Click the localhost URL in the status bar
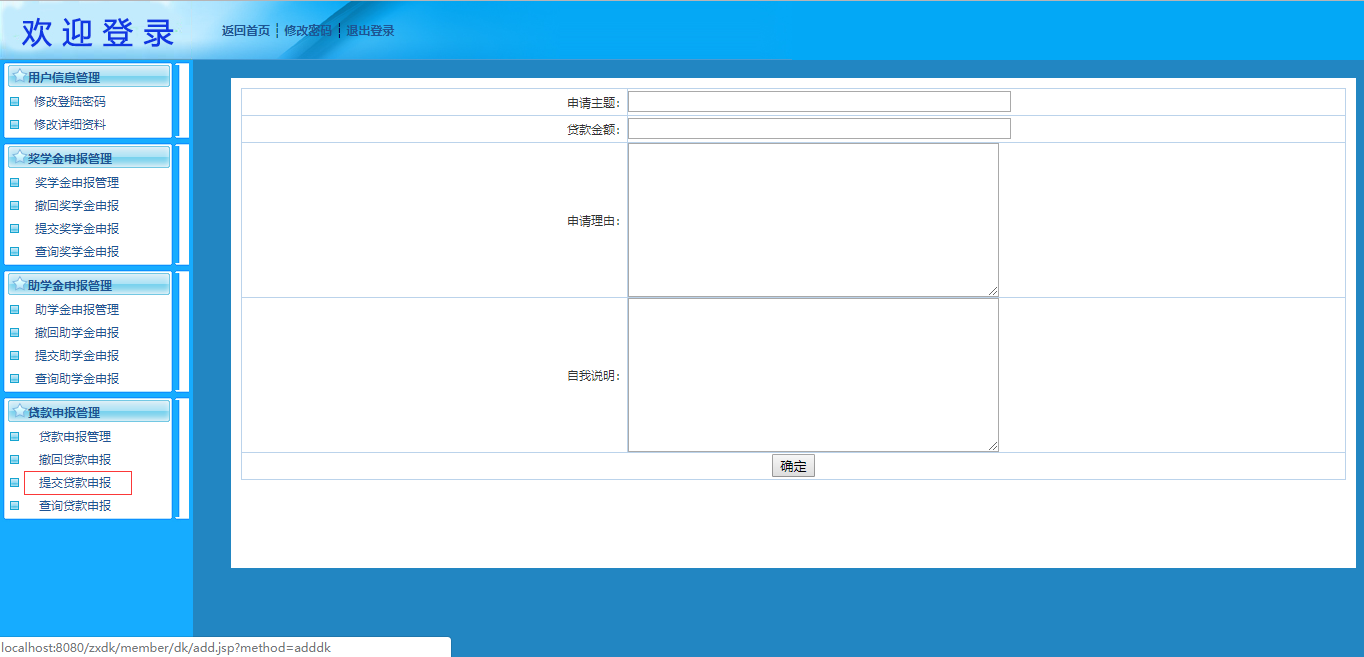 (x=166, y=647)
